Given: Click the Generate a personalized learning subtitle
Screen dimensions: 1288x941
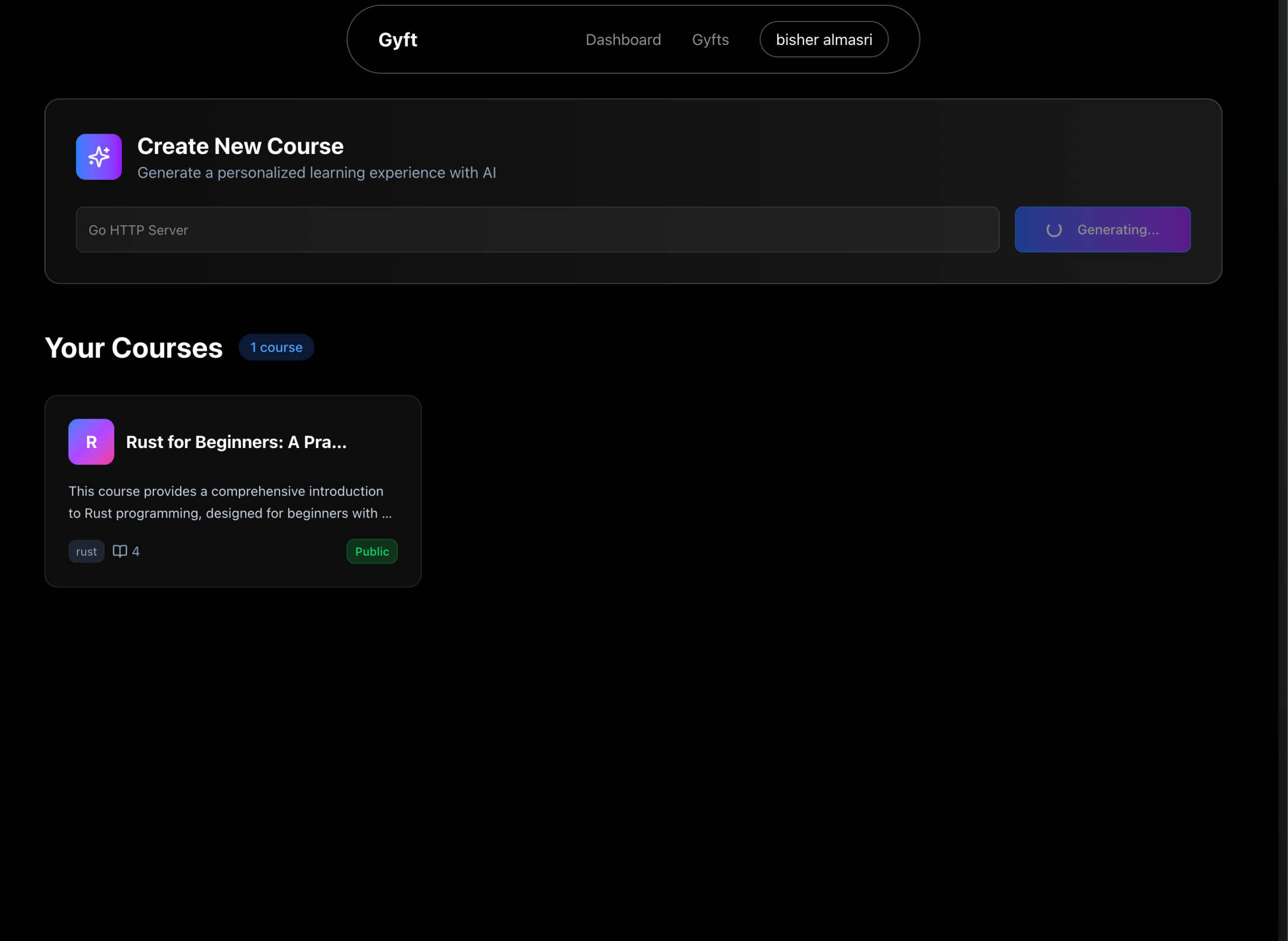Looking at the screenshot, I should (316, 173).
